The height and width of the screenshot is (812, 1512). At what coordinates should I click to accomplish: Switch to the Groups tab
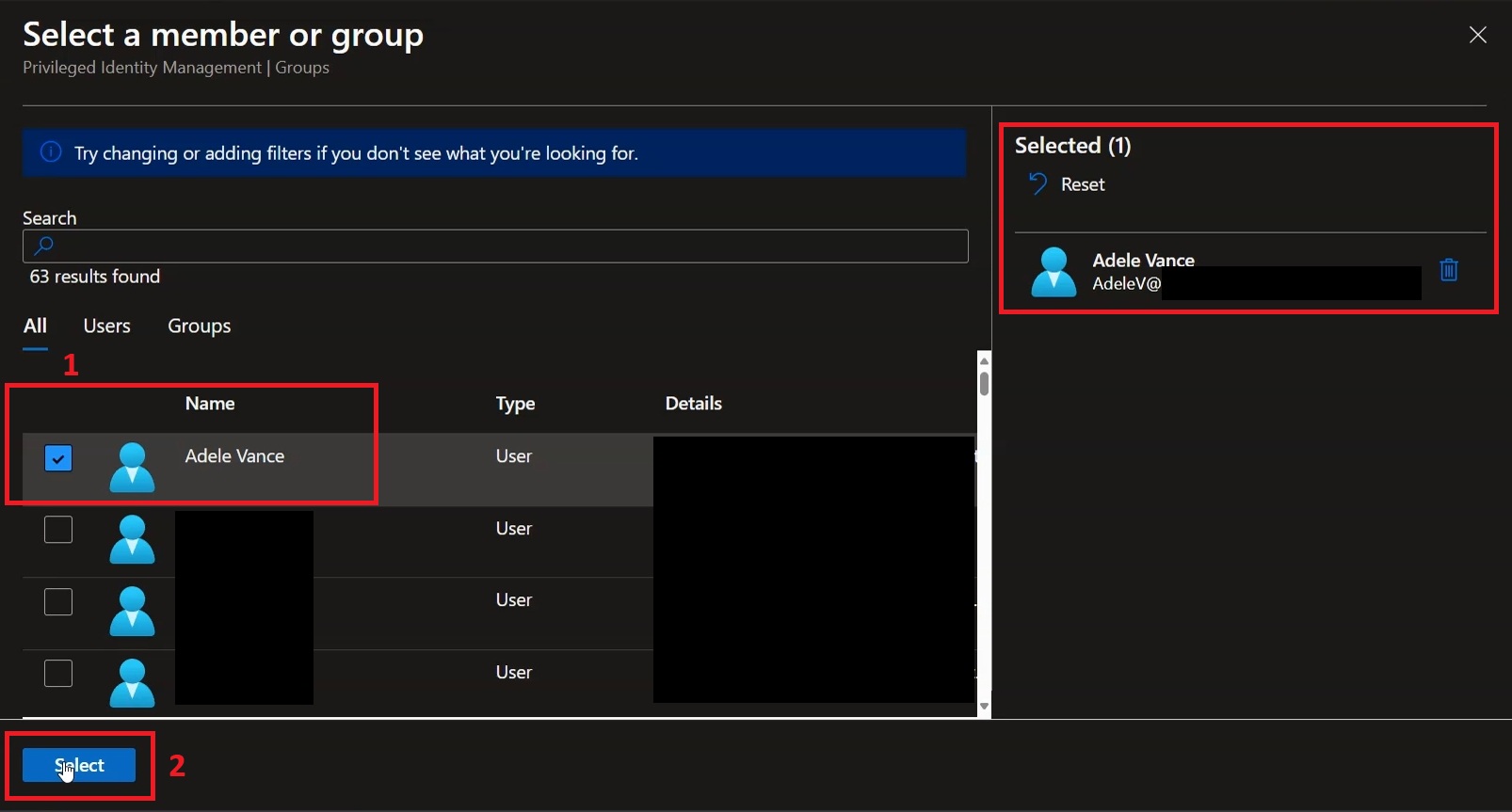[x=200, y=326]
